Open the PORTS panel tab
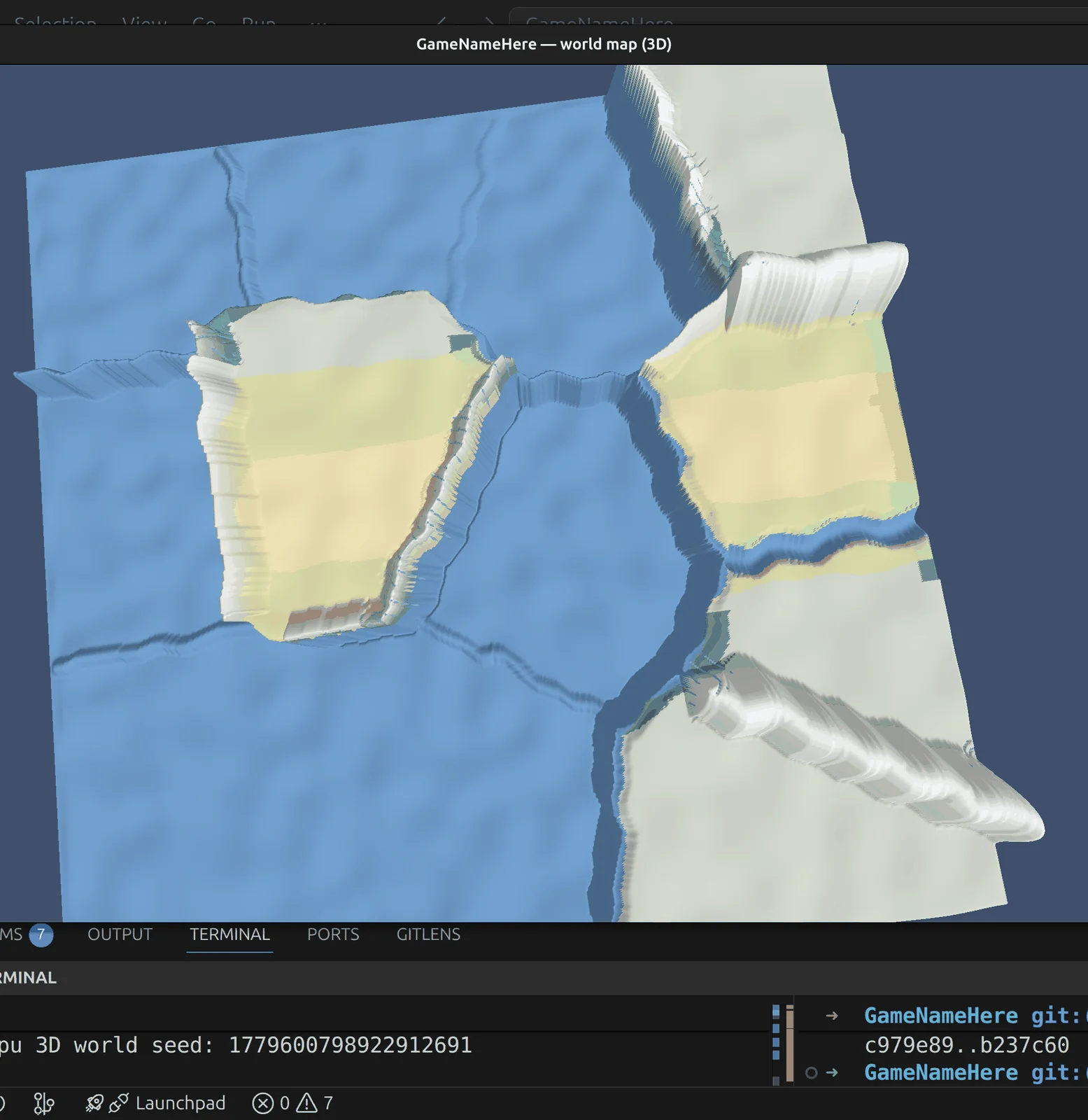 tap(333, 934)
